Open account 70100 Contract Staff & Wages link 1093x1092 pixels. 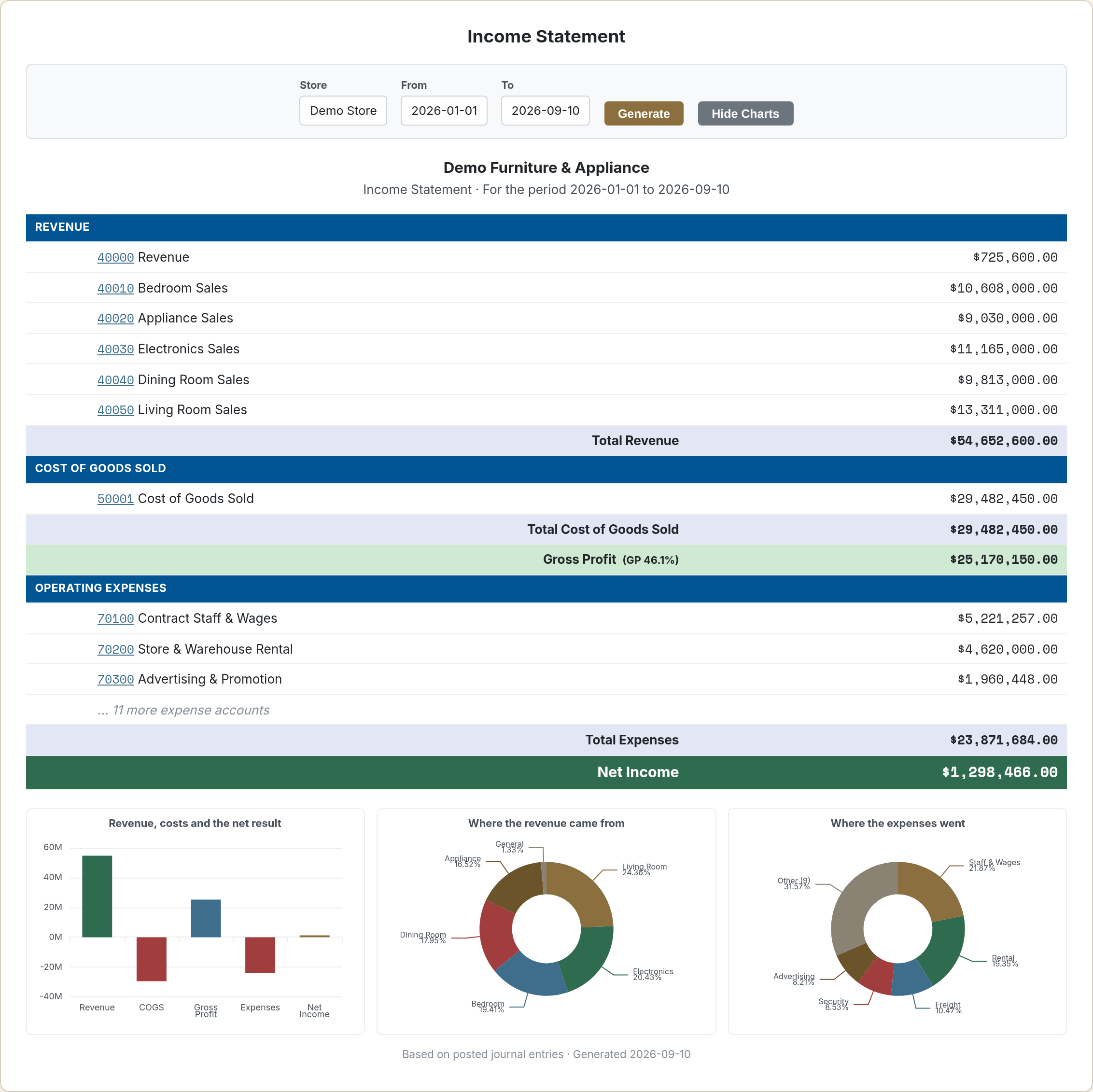[115, 618]
